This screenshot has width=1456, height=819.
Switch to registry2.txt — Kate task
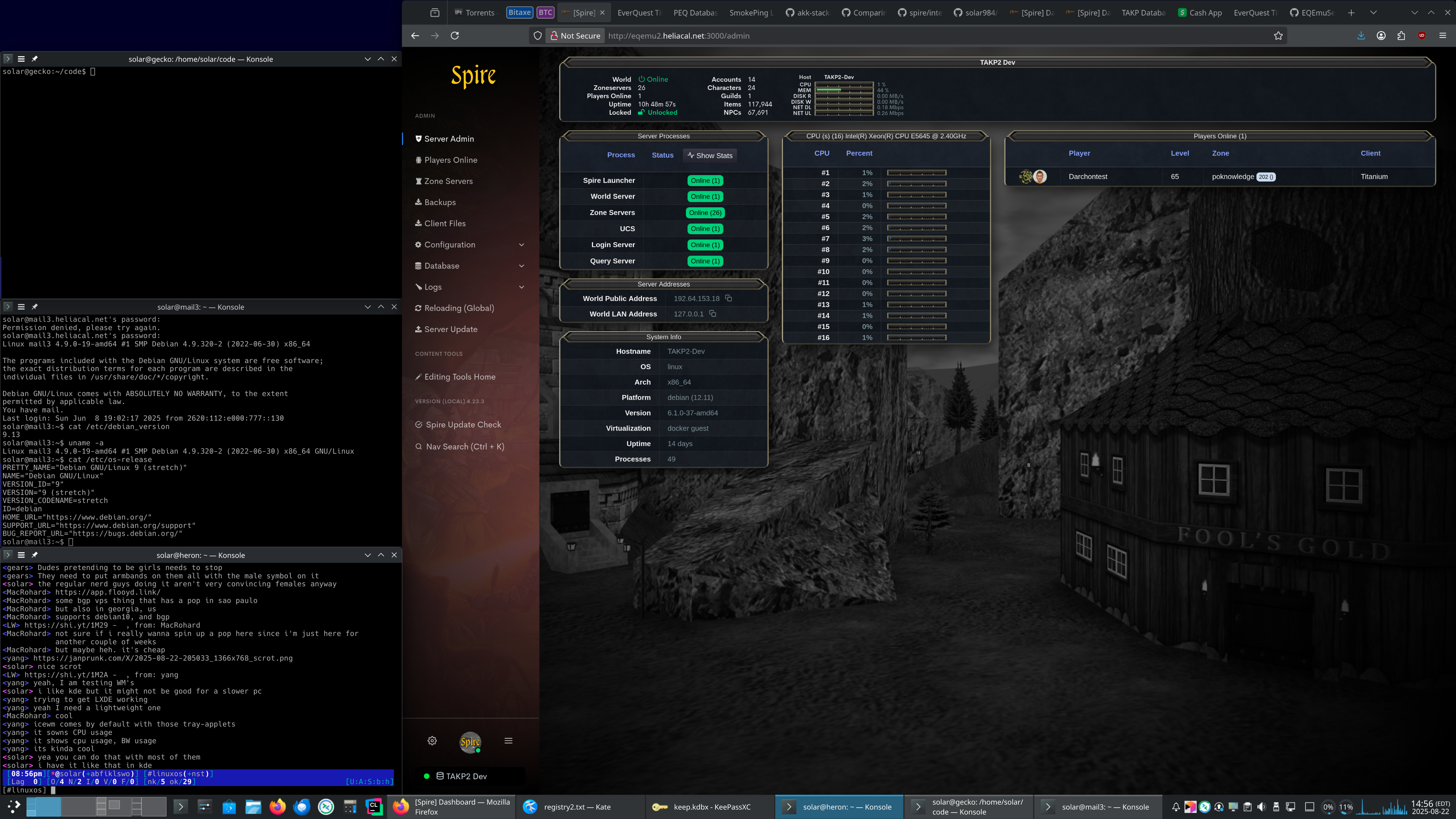point(580,806)
